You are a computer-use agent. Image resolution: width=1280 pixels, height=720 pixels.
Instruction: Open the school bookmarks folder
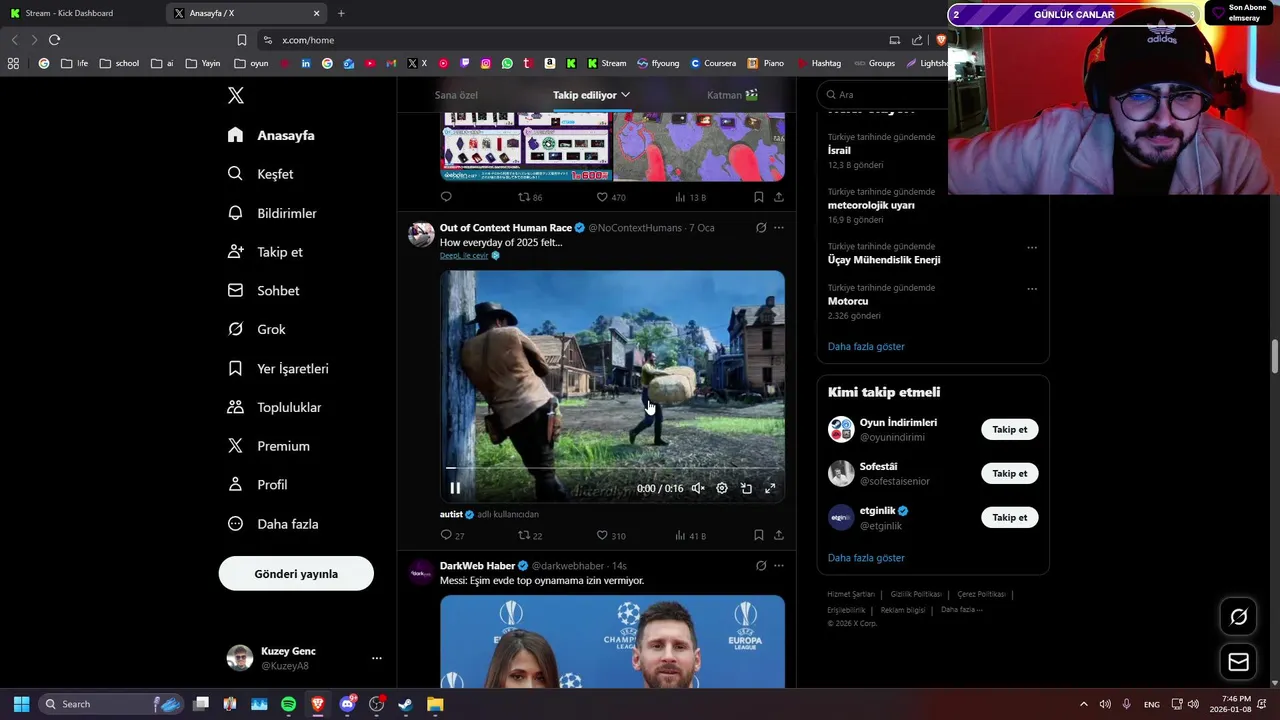pyautogui.click(x=119, y=63)
